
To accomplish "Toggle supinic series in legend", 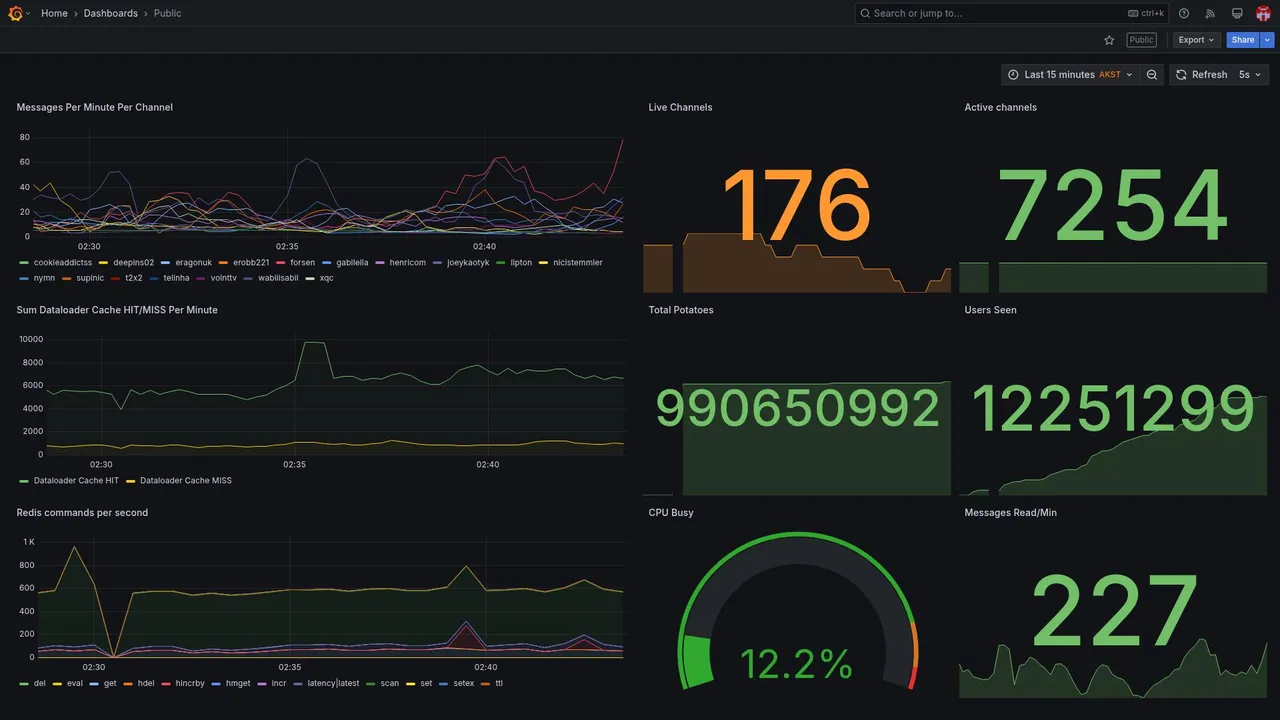I will click(x=90, y=278).
